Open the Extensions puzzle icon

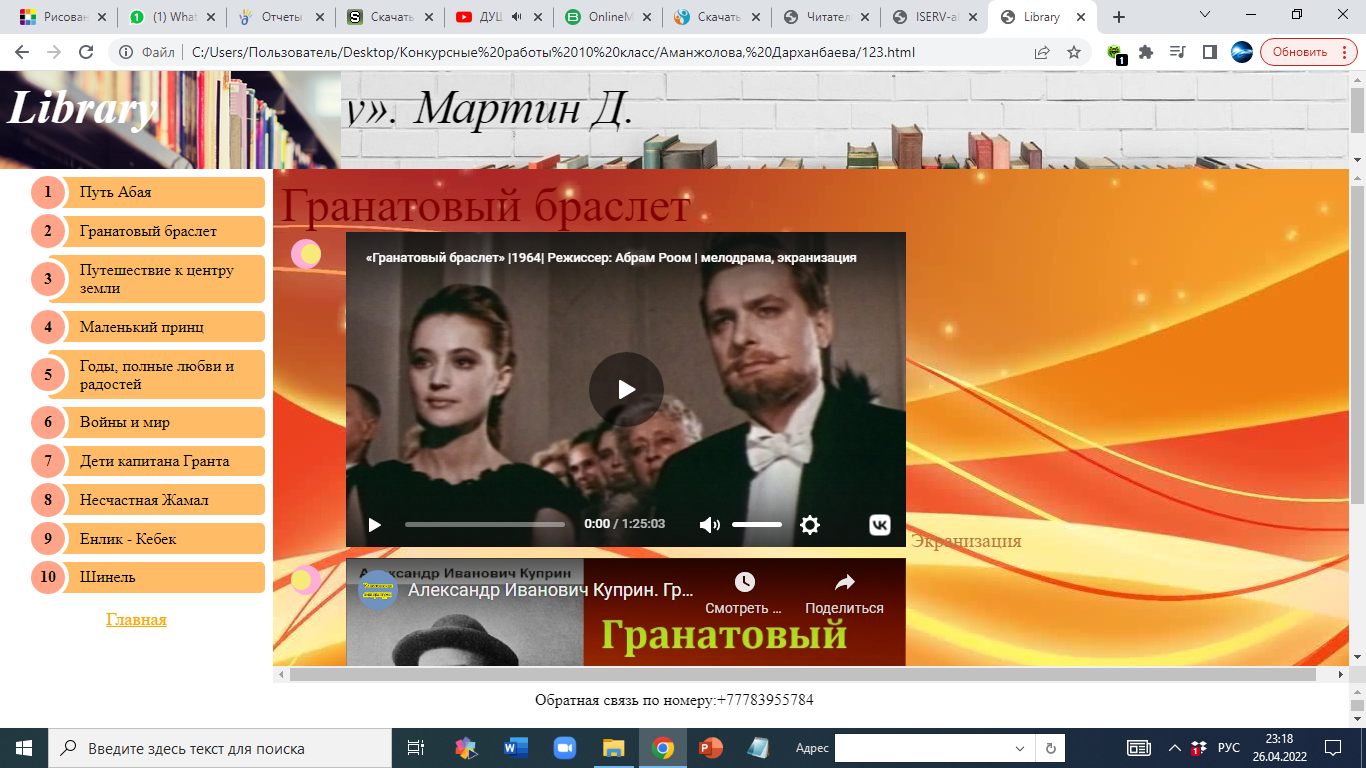coord(1146,52)
